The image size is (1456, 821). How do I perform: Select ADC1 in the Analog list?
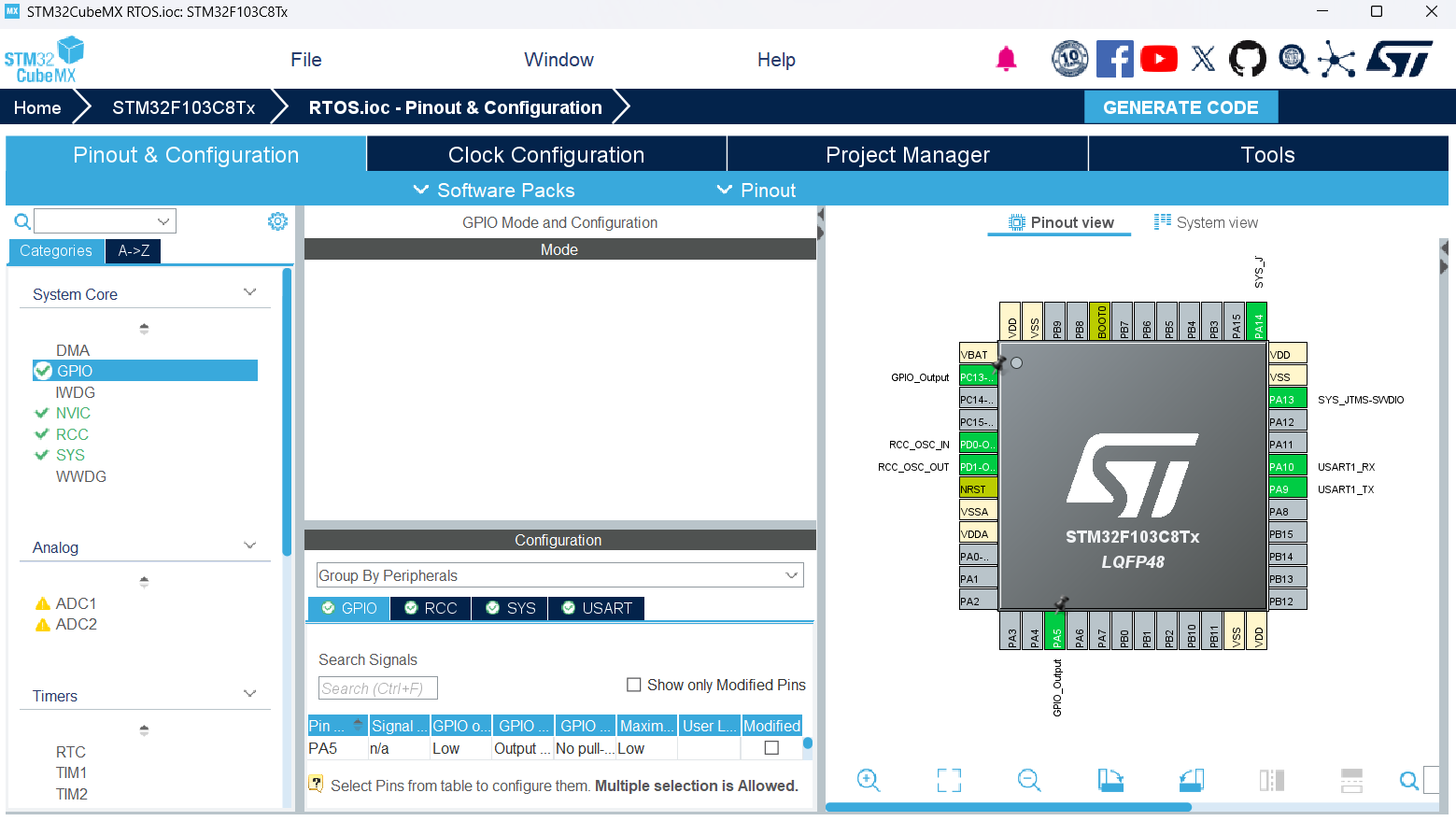[77, 603]
